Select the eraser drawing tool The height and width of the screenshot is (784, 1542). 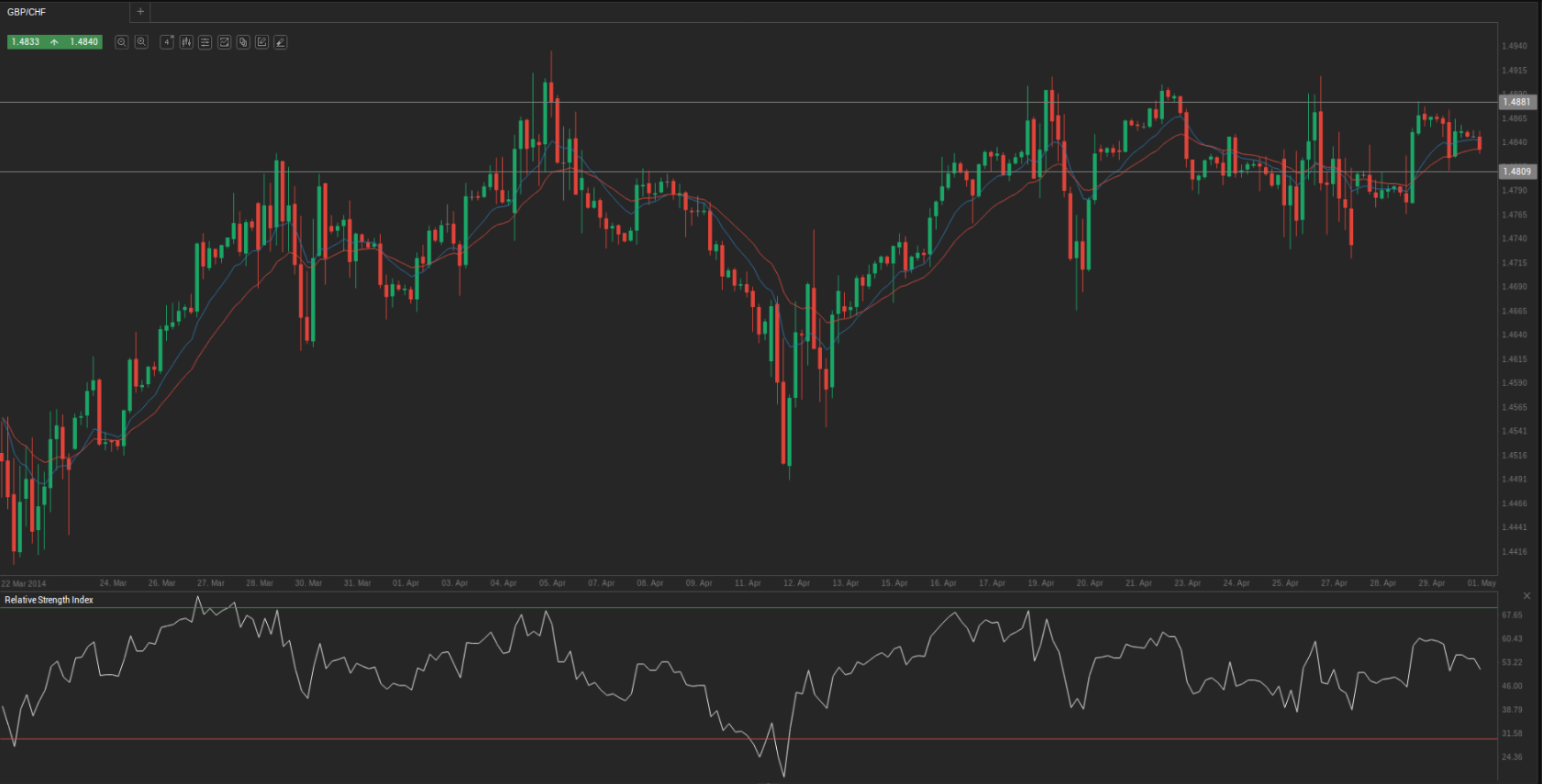[x=281, y=42]
